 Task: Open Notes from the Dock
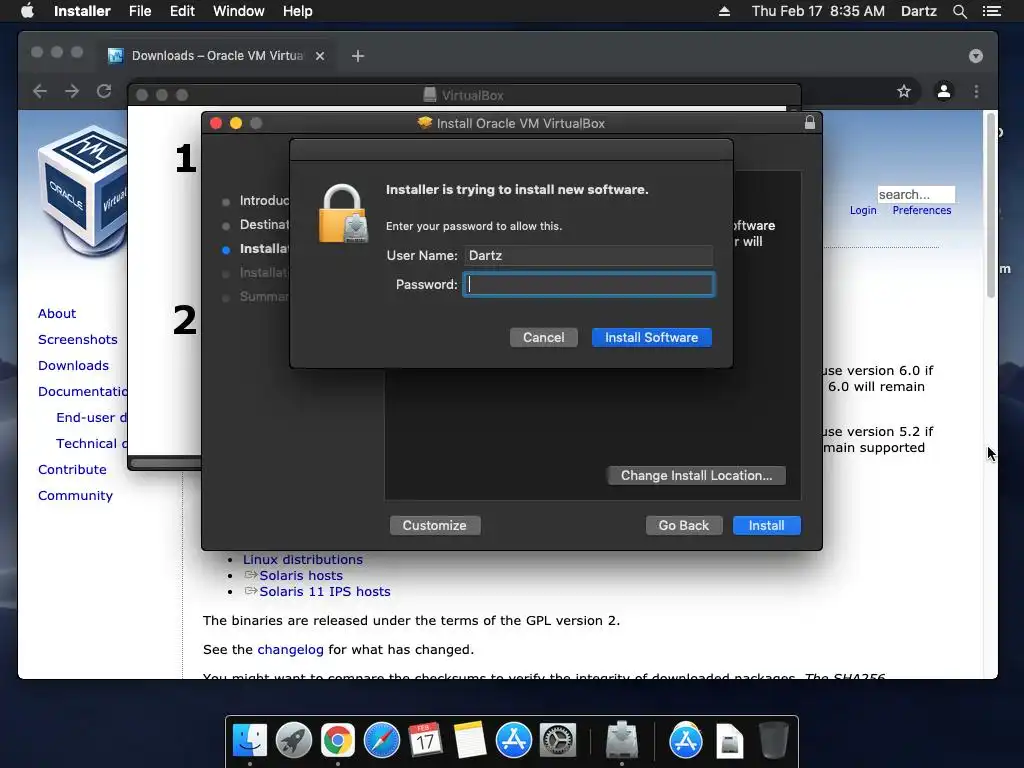pos(470,741)
